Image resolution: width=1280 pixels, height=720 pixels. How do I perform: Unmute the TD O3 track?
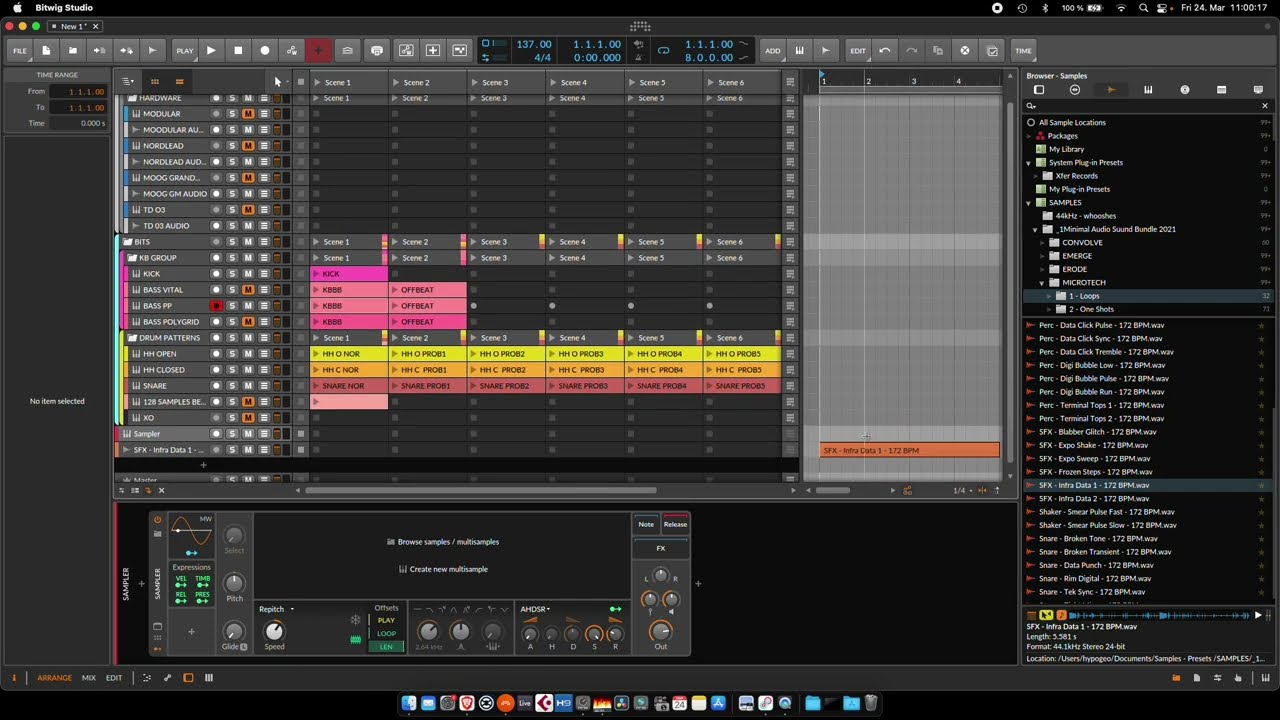click(248, 210)
